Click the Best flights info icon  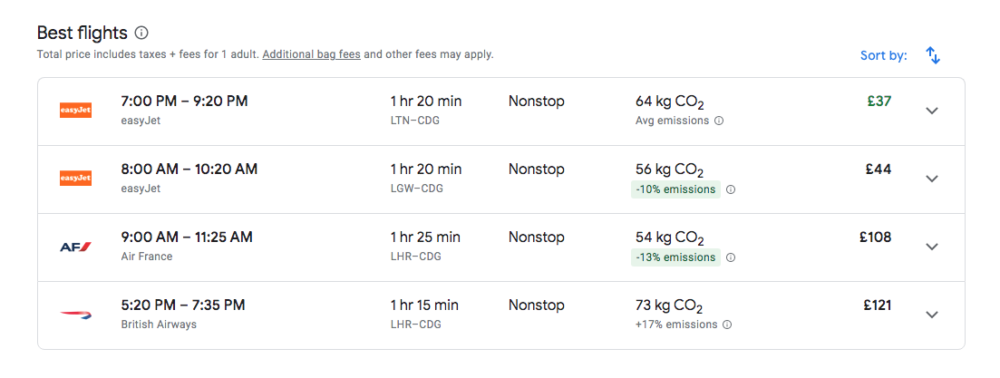point(142,33)
